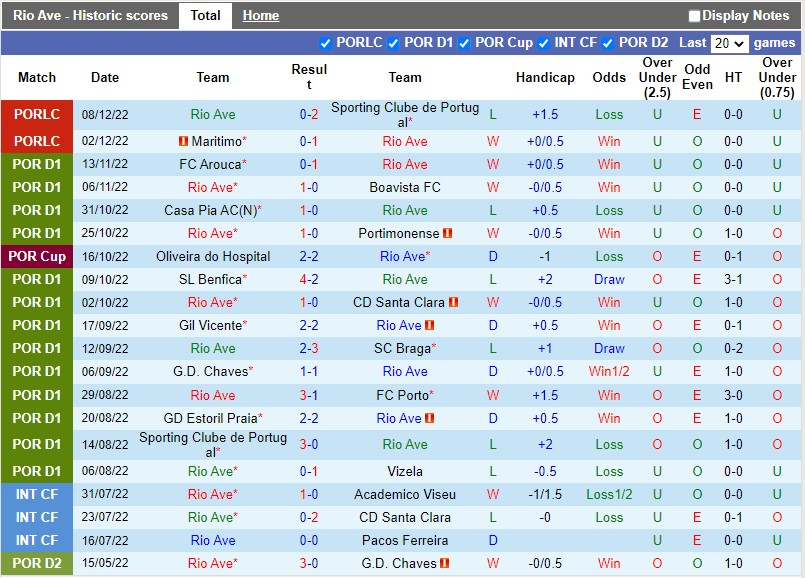Click the Academico Viseu team name
The width and height of the screenshot is (805, 578).
[x=405, y=494]
